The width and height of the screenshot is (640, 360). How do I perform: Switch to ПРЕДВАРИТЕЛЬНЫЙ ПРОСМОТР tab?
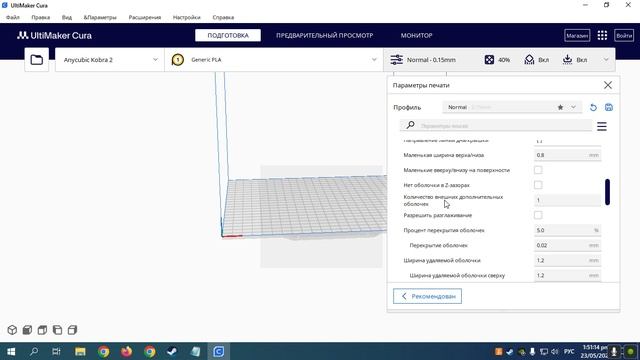pyautogui.click(x=324, y=36)
